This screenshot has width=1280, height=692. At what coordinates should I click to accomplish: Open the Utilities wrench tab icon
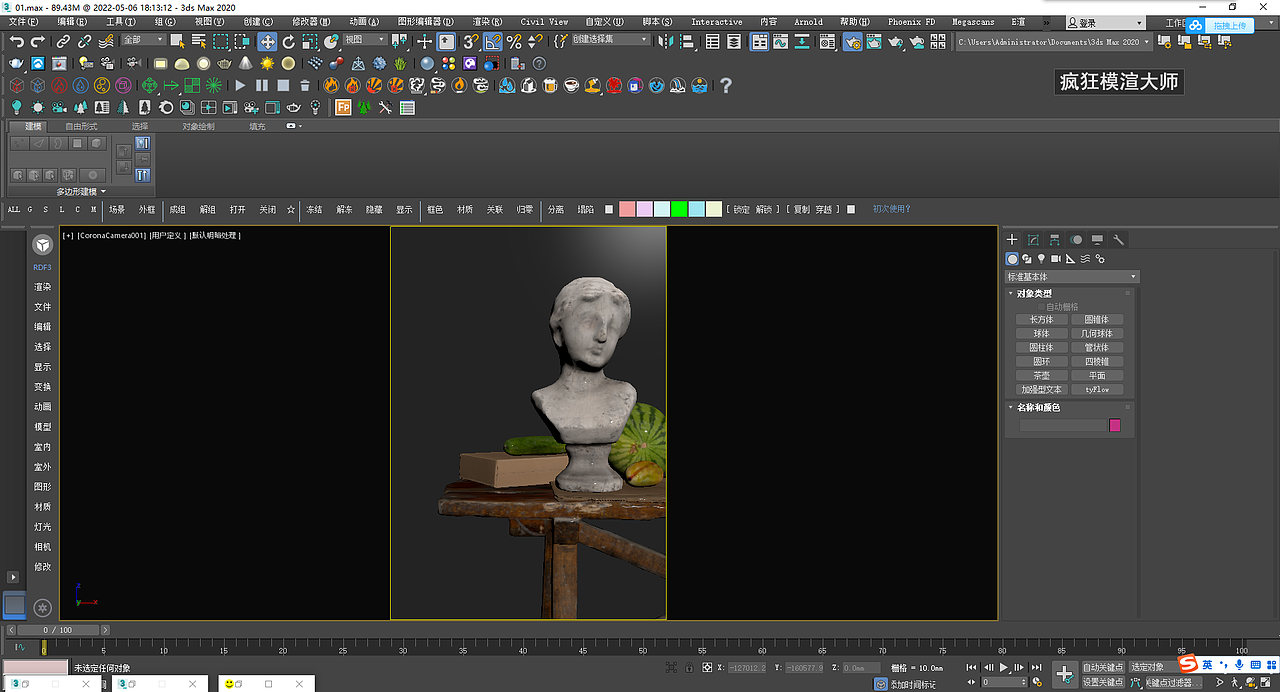[x=1119, y=240]
